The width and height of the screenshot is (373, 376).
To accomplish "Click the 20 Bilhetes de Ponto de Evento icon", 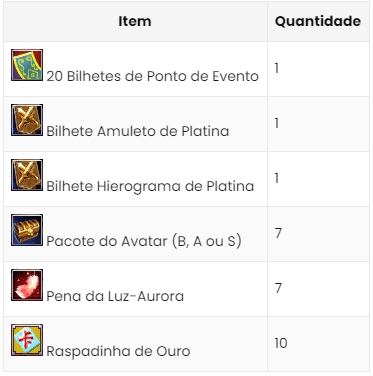I will coord(27,65).
